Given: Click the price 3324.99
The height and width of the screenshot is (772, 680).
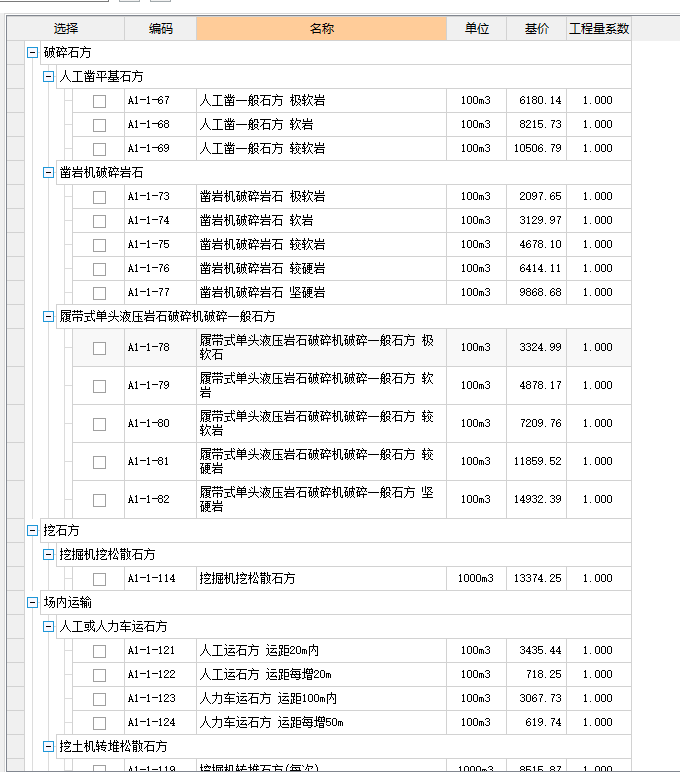Looking at the screenshot, I should (x=540, y=347).
